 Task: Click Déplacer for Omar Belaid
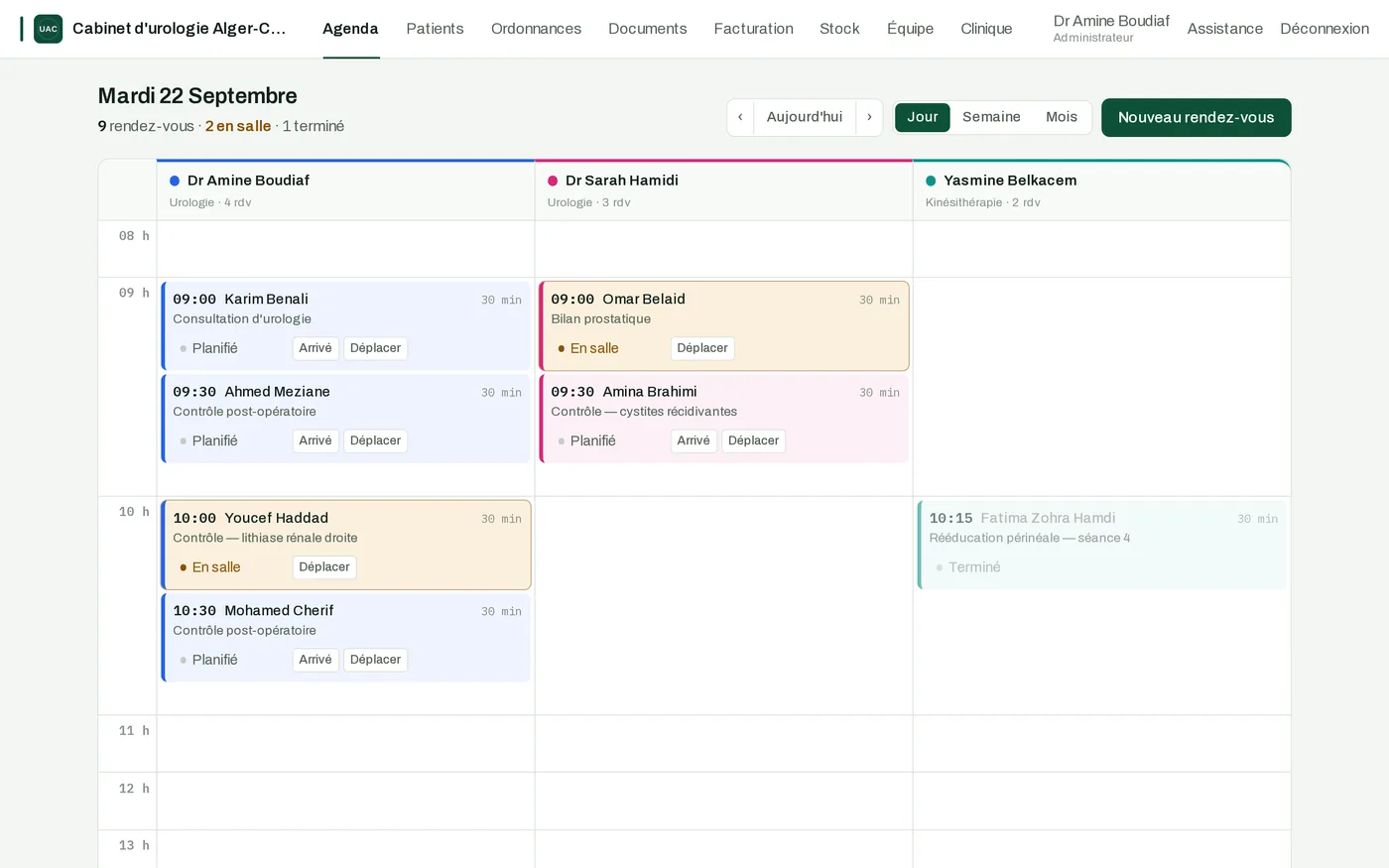pos(702,348)
